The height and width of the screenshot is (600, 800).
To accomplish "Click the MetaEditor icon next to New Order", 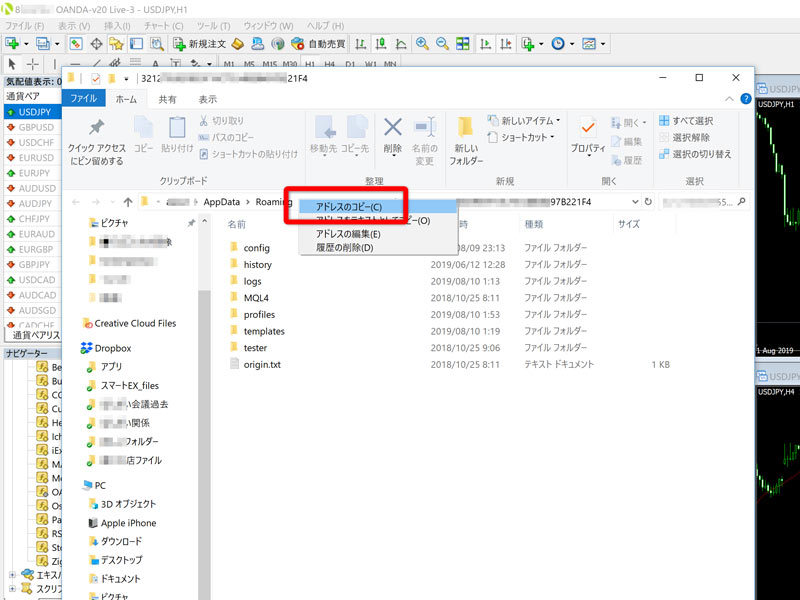I will pos(238,44).
